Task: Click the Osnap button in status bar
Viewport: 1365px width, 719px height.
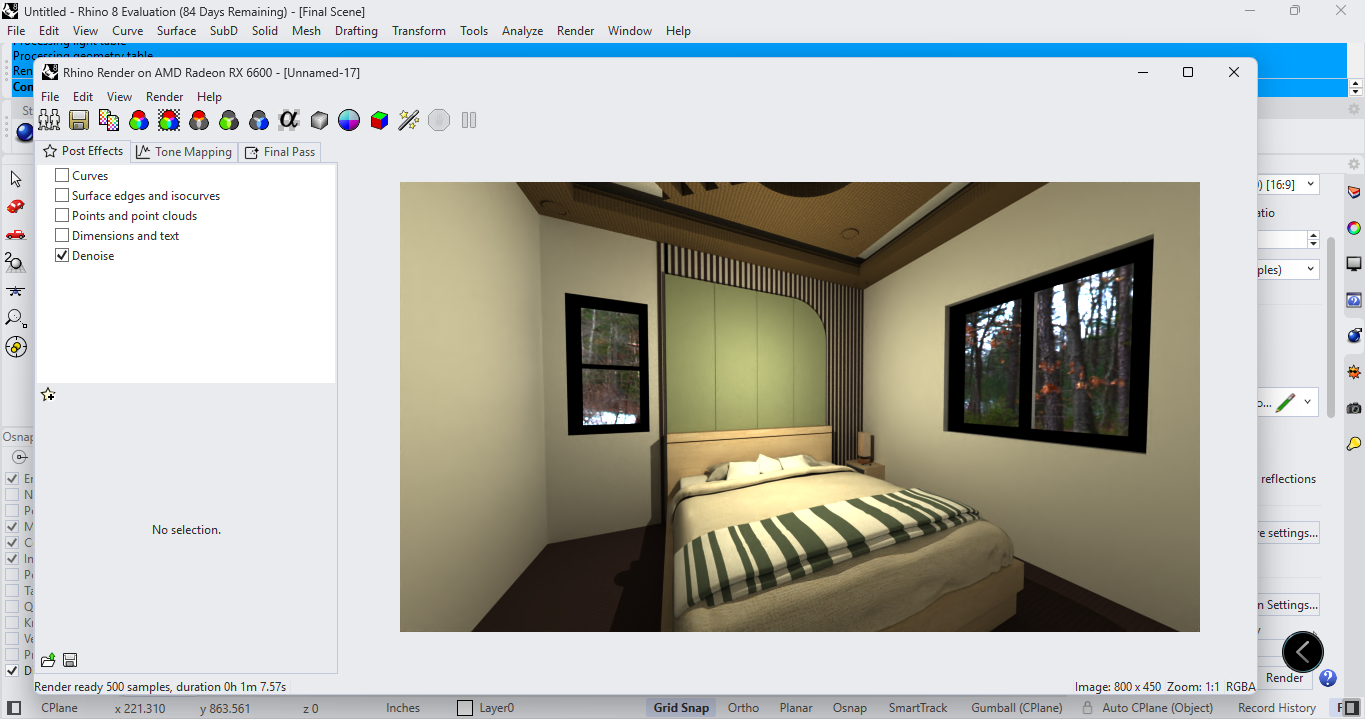Action: tap(850, 708)
